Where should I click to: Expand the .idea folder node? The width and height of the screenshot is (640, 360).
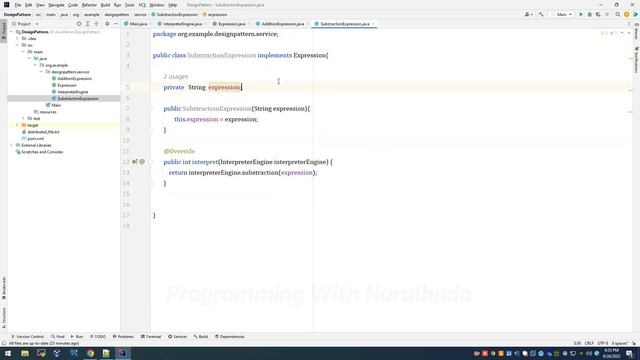tap(18, 38)
